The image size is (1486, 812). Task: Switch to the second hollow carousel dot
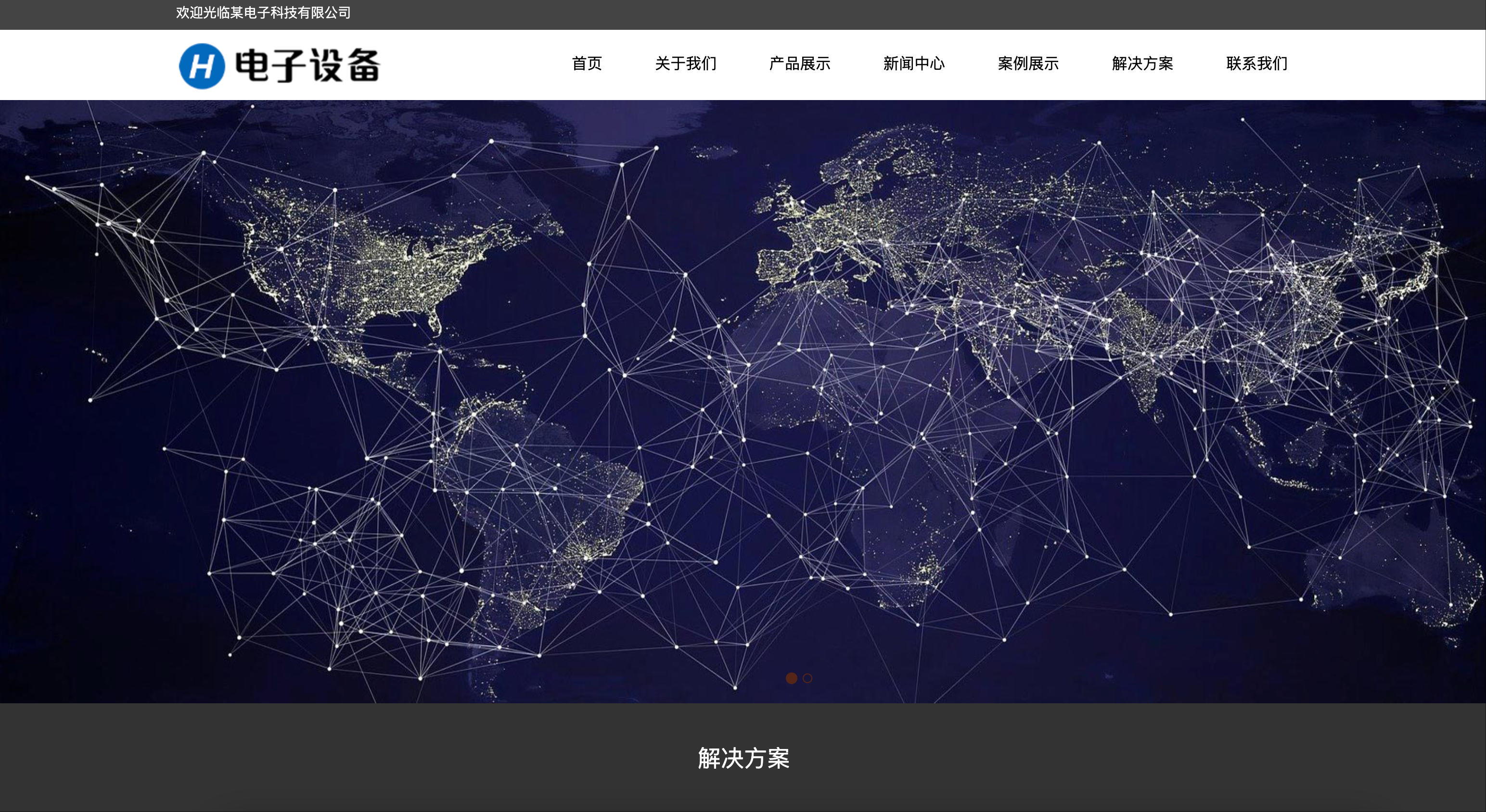pyautogui.click(x=807, y=678)
